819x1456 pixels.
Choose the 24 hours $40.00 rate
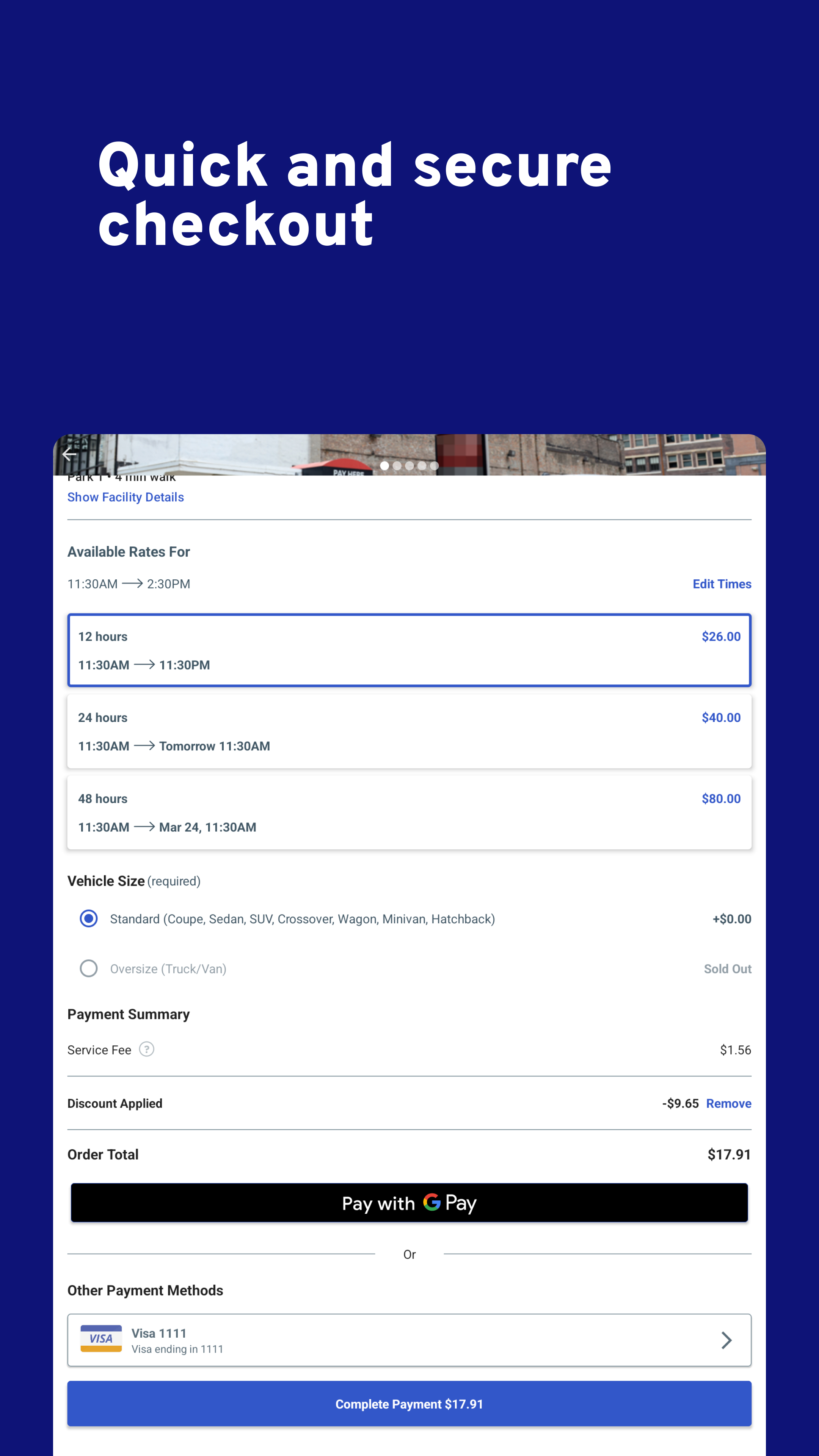pyautogui.click(x=409, y=731)
